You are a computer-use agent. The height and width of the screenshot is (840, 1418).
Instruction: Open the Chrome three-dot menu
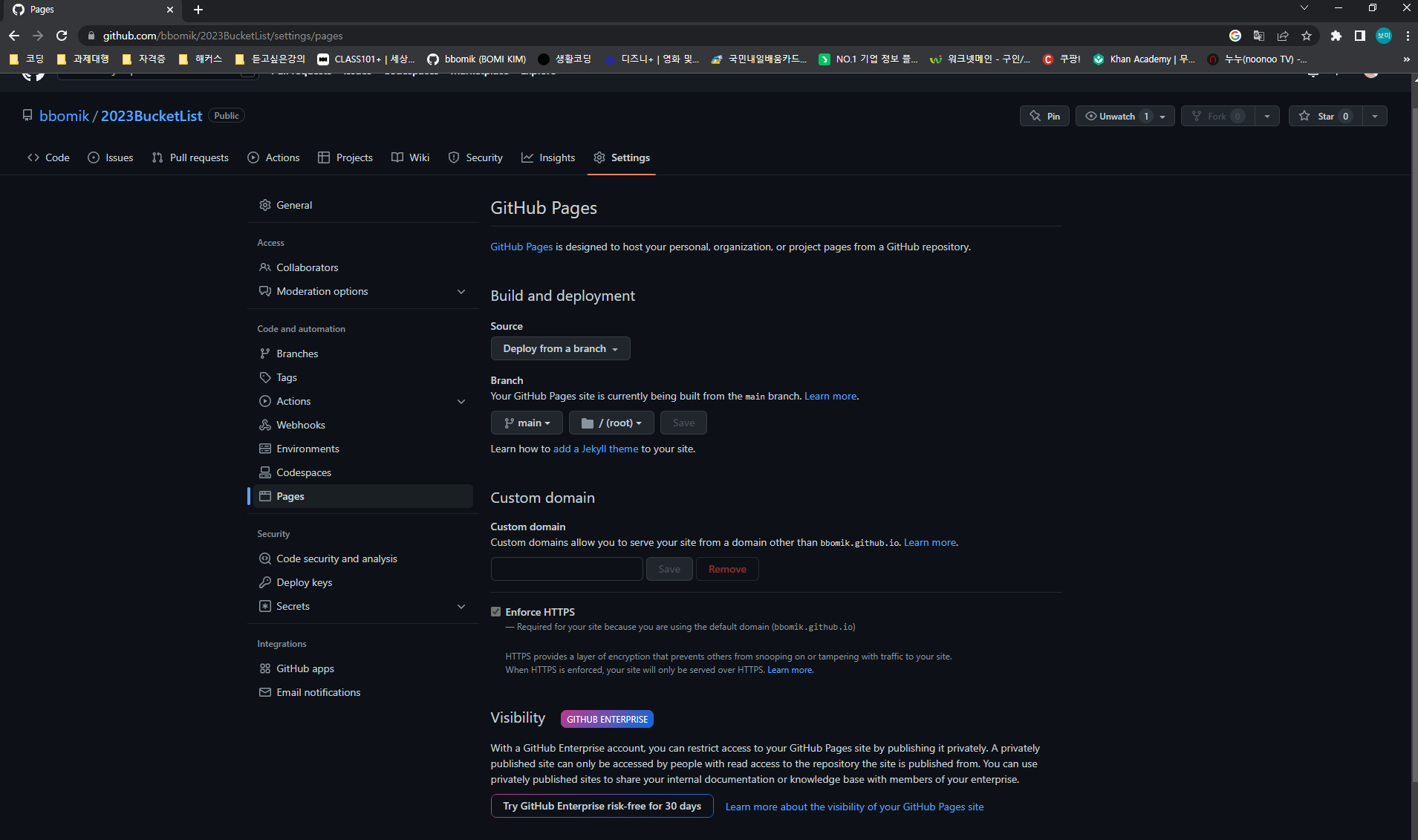click(x=1408, y=36)
